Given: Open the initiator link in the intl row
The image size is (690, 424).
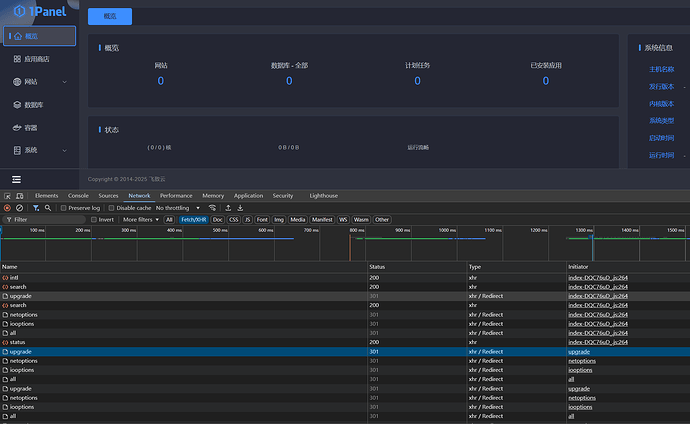Looking at the screenshot, I should (x=598, y=278).
